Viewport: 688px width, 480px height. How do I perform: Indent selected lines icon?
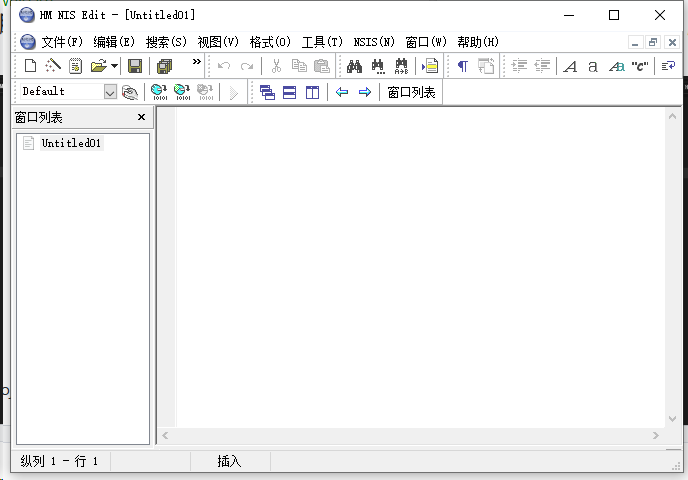pos(520,66)
